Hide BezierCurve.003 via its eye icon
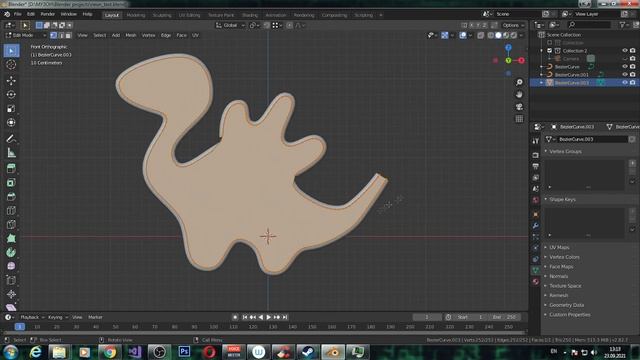The height and width of the screenshot is (360, 640). coord(624,82)
